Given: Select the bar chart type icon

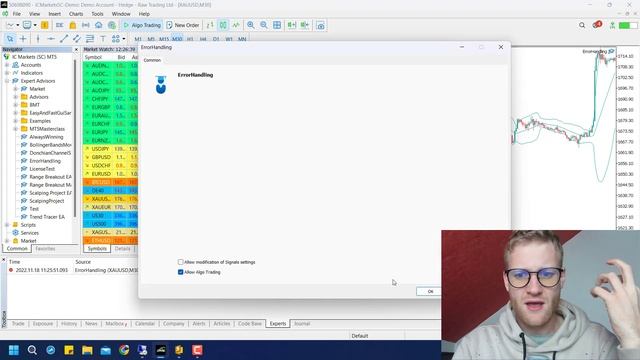Looking at the screenshot, I should click(x=210, y=25).
